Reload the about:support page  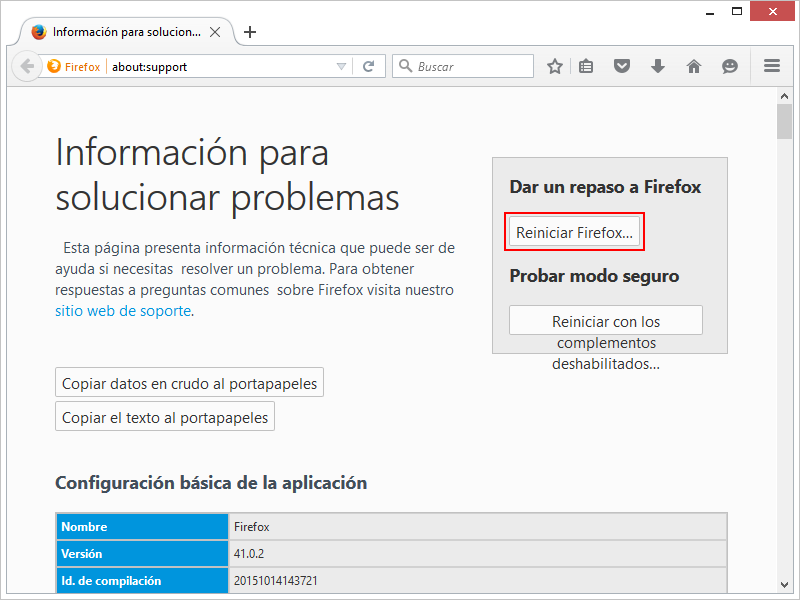pos(368,66)
